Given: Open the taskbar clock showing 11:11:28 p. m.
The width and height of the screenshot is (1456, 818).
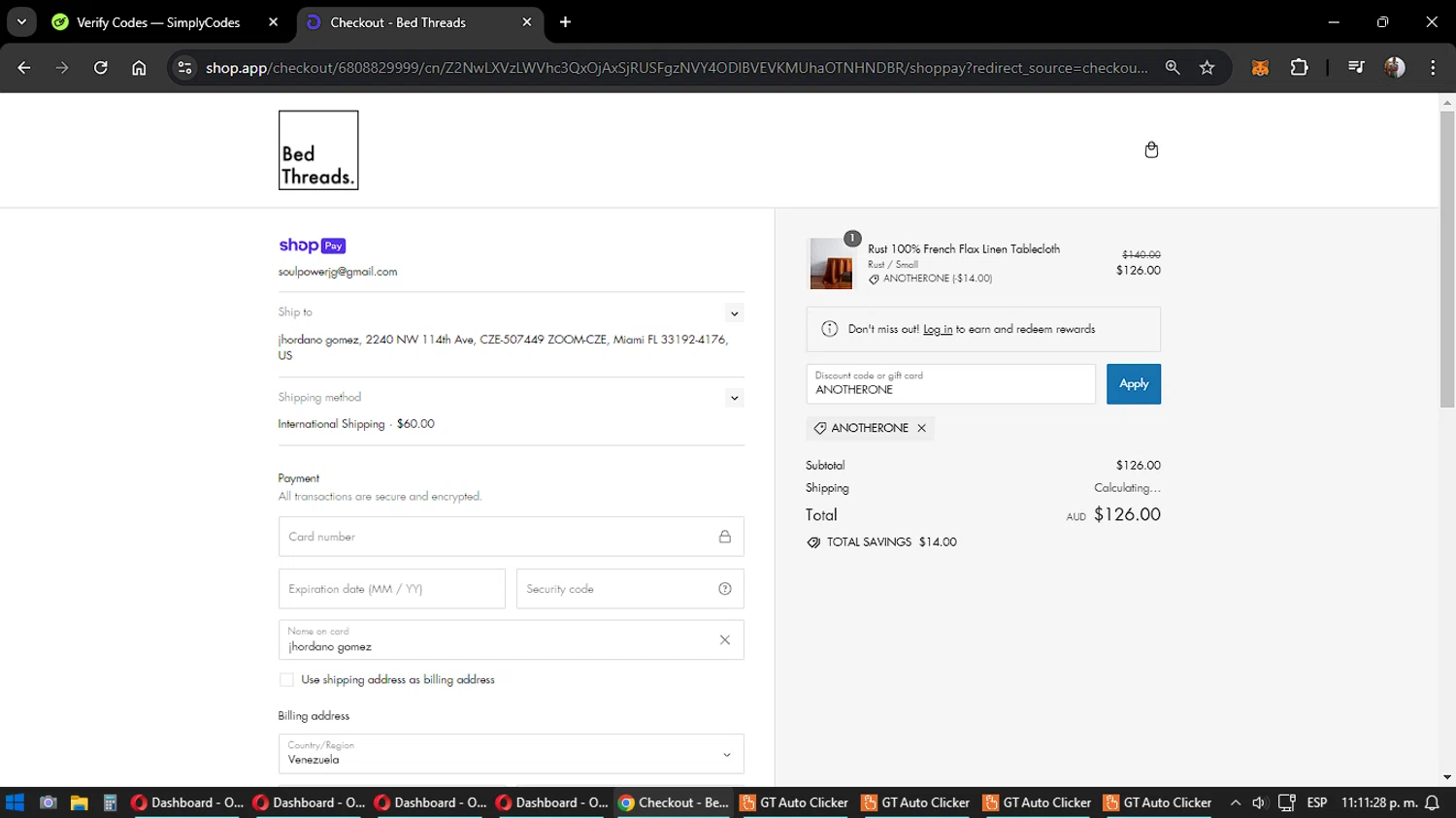Looking at the screenshot, I should [x=1378, y=802].
